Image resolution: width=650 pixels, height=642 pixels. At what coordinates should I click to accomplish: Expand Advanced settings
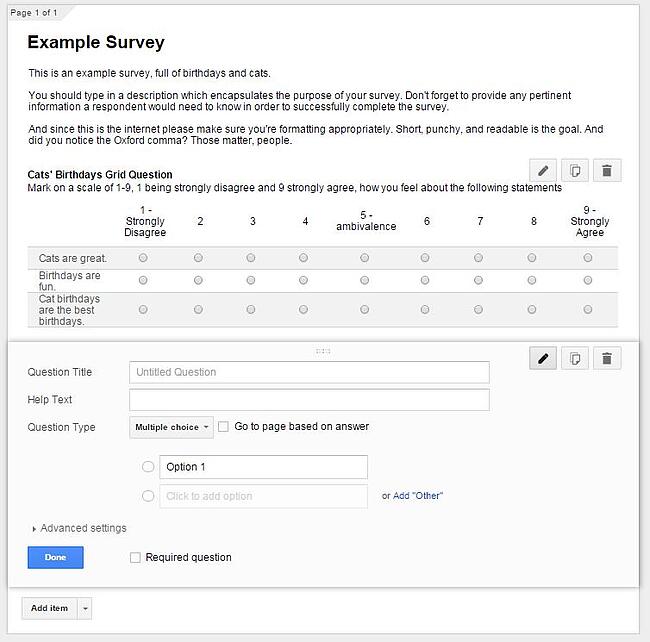(80, 528)
